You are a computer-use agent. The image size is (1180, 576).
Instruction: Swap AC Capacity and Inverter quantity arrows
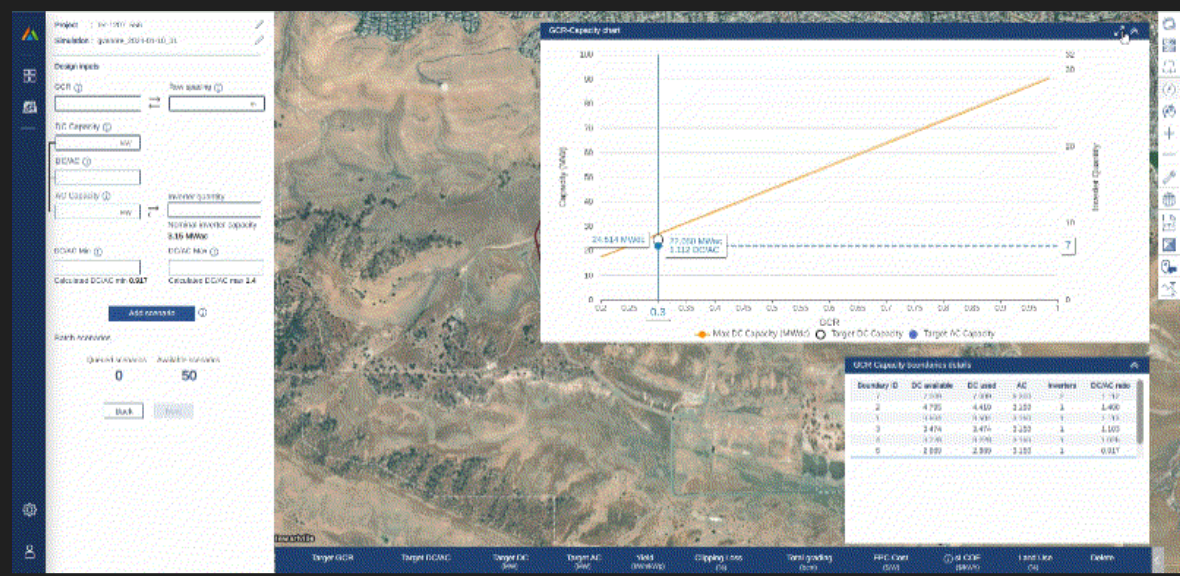click(x=153, y=212)
